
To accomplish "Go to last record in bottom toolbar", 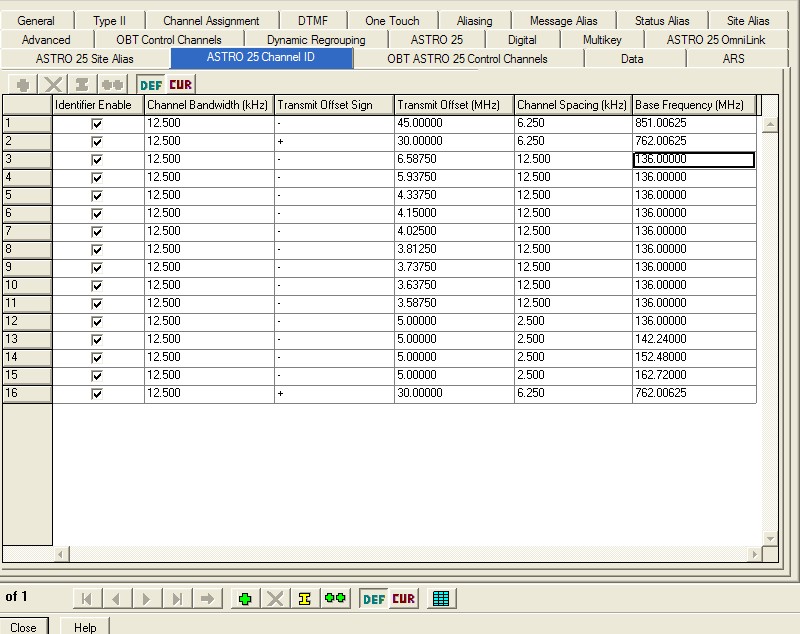I will 177,598.
